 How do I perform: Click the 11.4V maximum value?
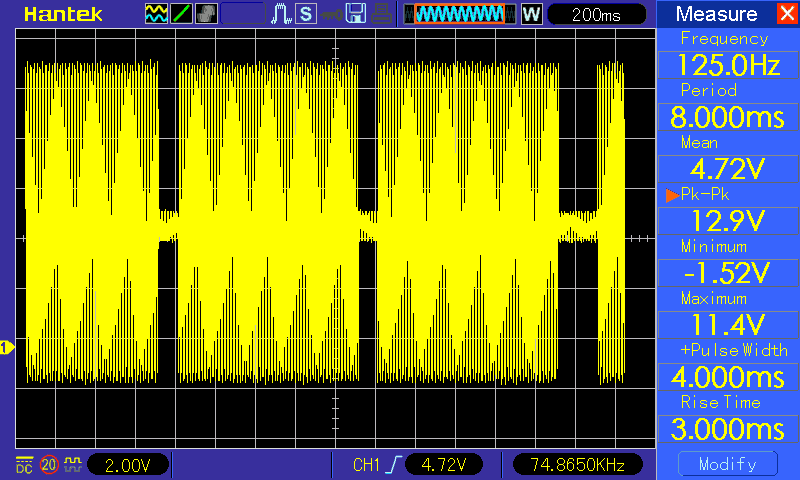click(728, 325)
